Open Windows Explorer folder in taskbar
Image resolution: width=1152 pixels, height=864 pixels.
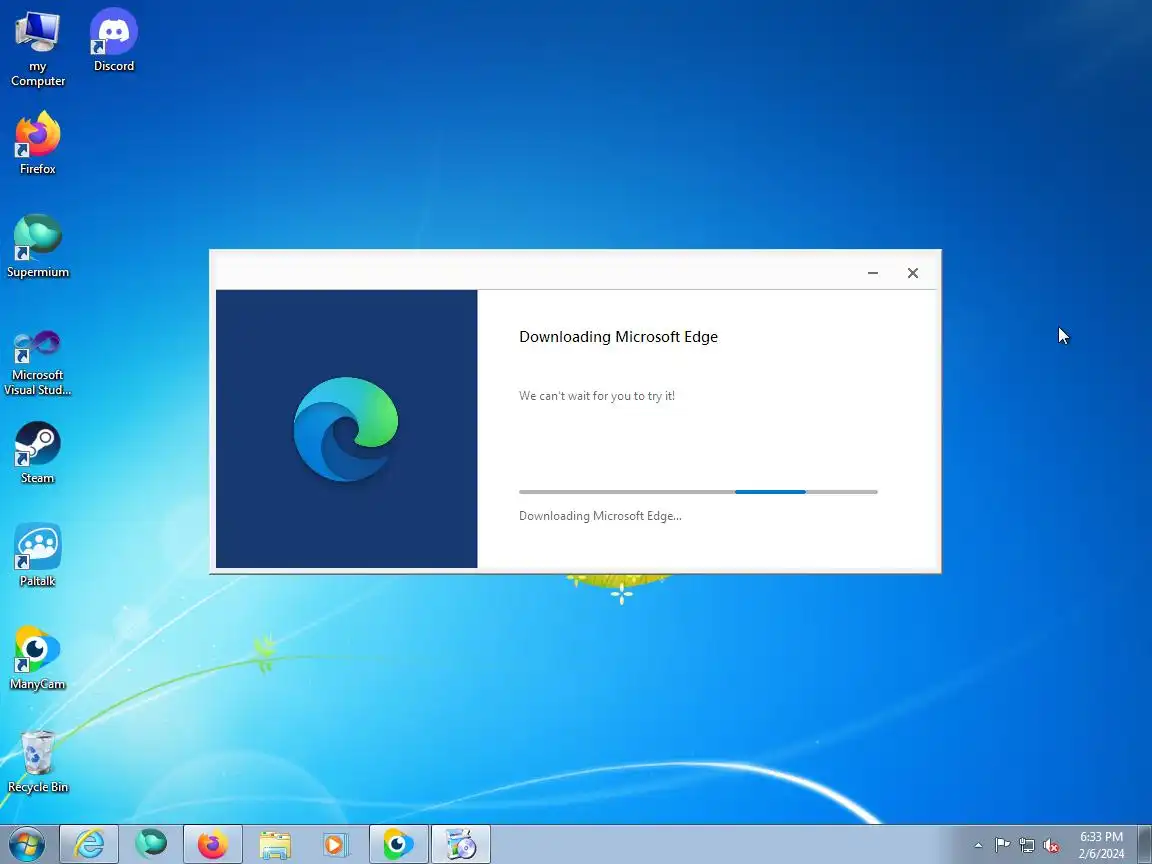click(275, 844)
